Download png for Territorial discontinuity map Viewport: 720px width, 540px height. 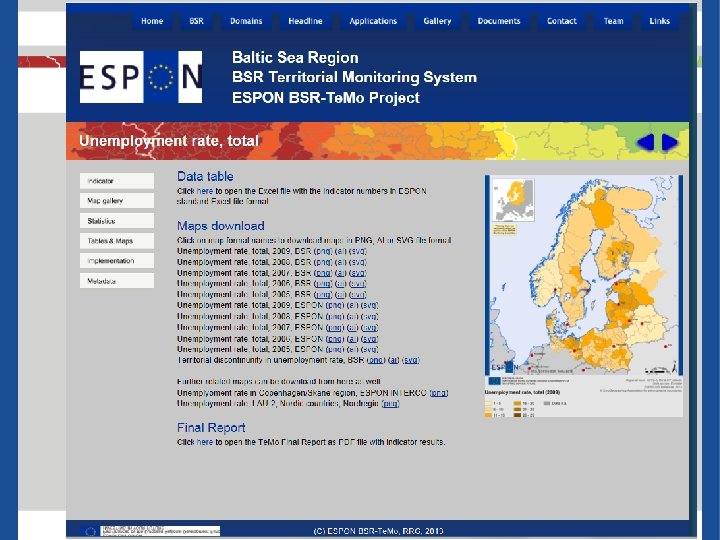pyautogui.click(x=376, y=360)
